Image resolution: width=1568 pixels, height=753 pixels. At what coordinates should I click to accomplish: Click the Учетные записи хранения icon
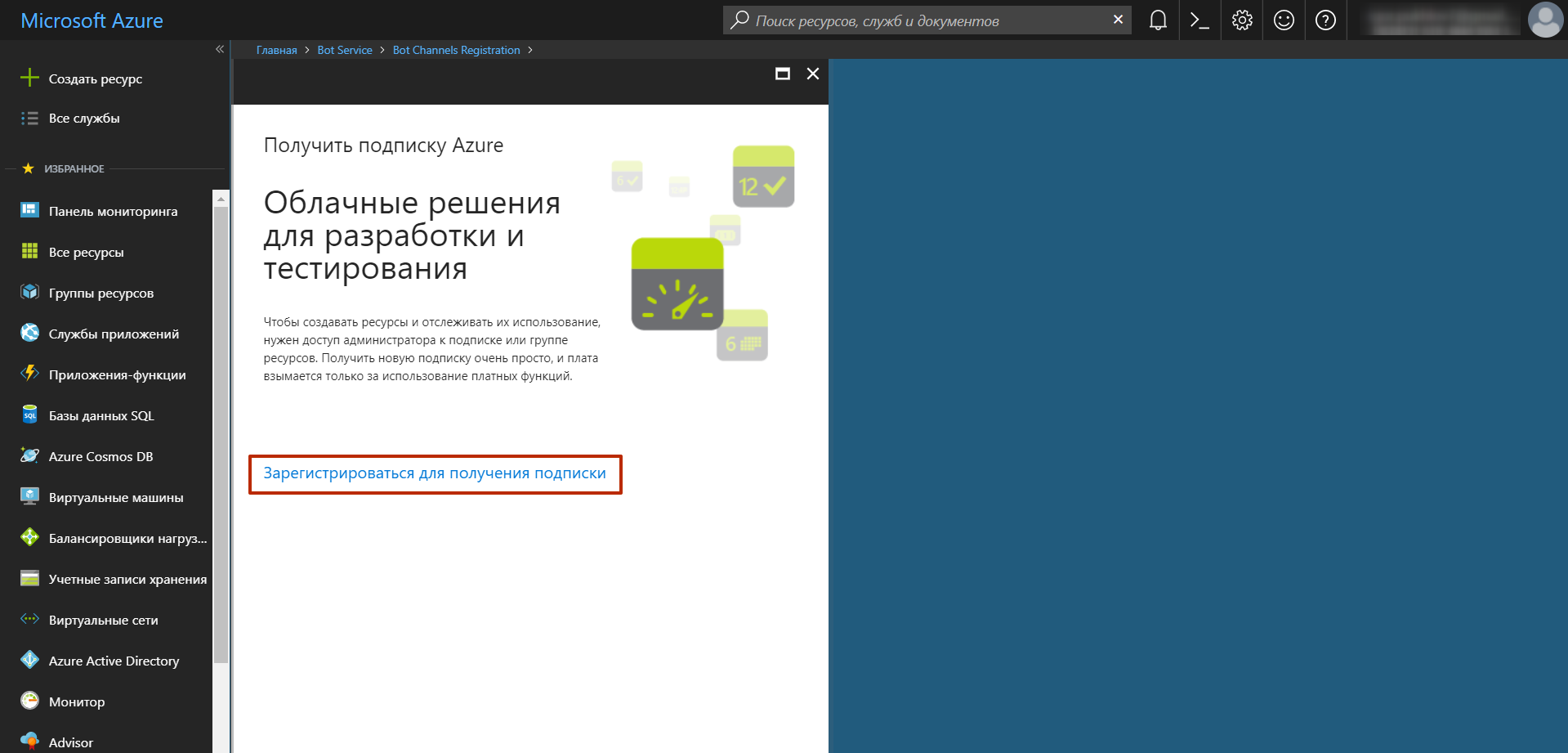click(x=29, y=578)
